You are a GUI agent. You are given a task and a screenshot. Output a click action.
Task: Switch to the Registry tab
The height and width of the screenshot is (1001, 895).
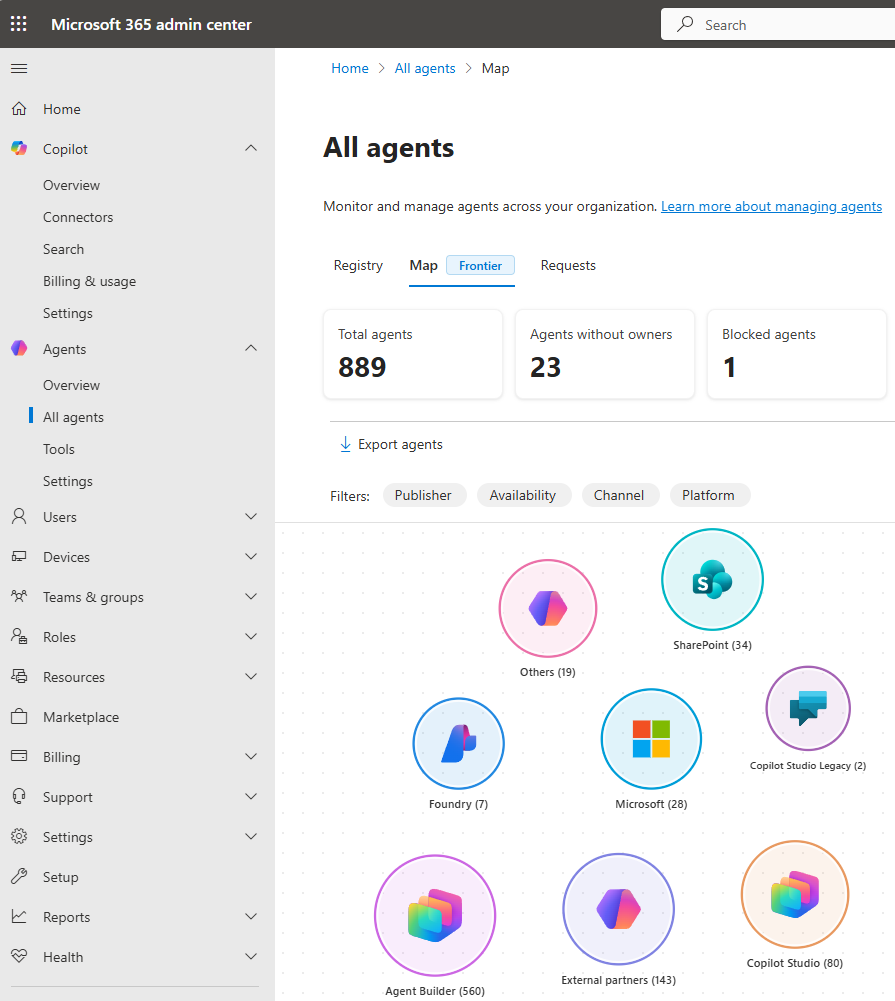(358, 265)
